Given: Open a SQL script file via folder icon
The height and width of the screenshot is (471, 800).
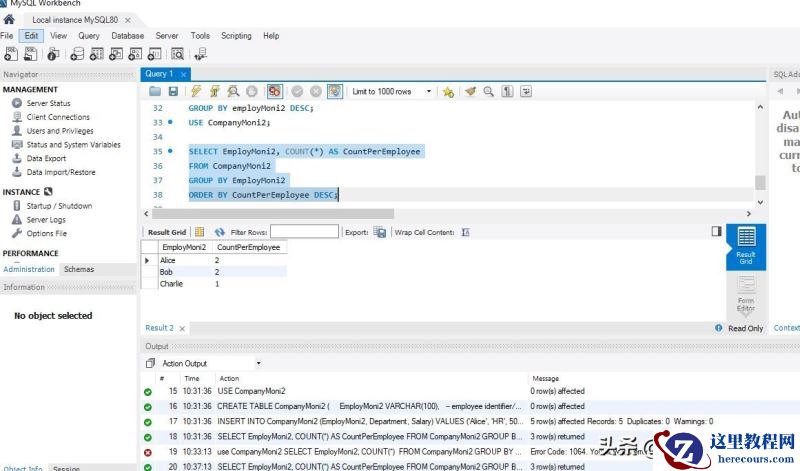Looking at the screenshot, I should (155, 91).
